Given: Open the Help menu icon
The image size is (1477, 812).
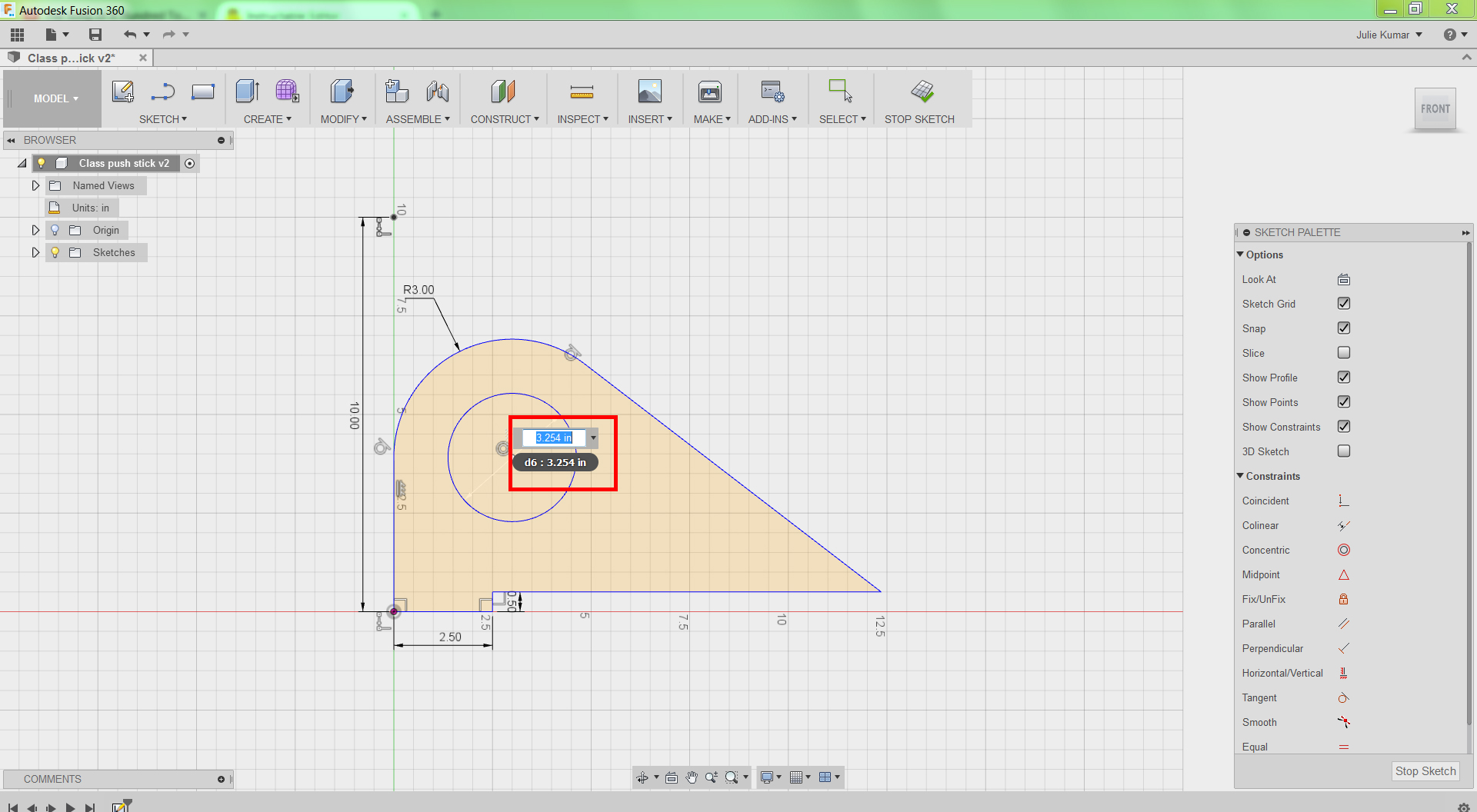Looking at the screenshot, I should [1450, 35].
